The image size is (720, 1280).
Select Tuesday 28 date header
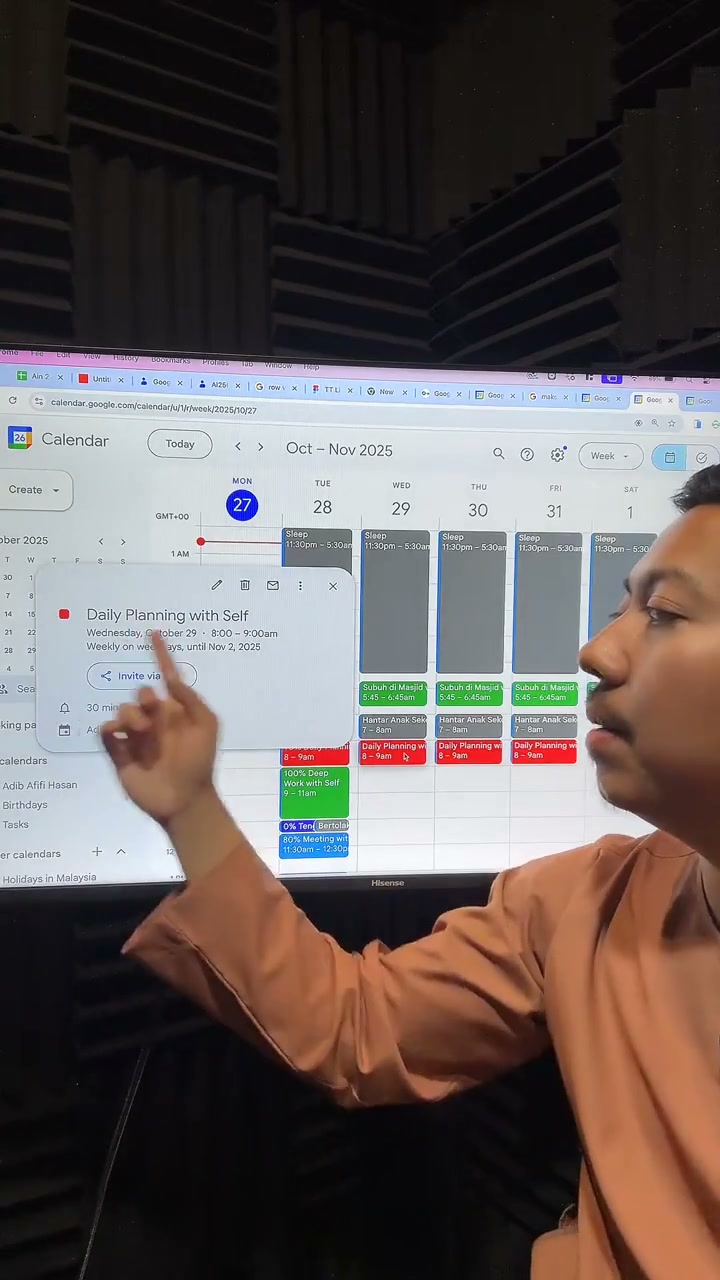322,508
